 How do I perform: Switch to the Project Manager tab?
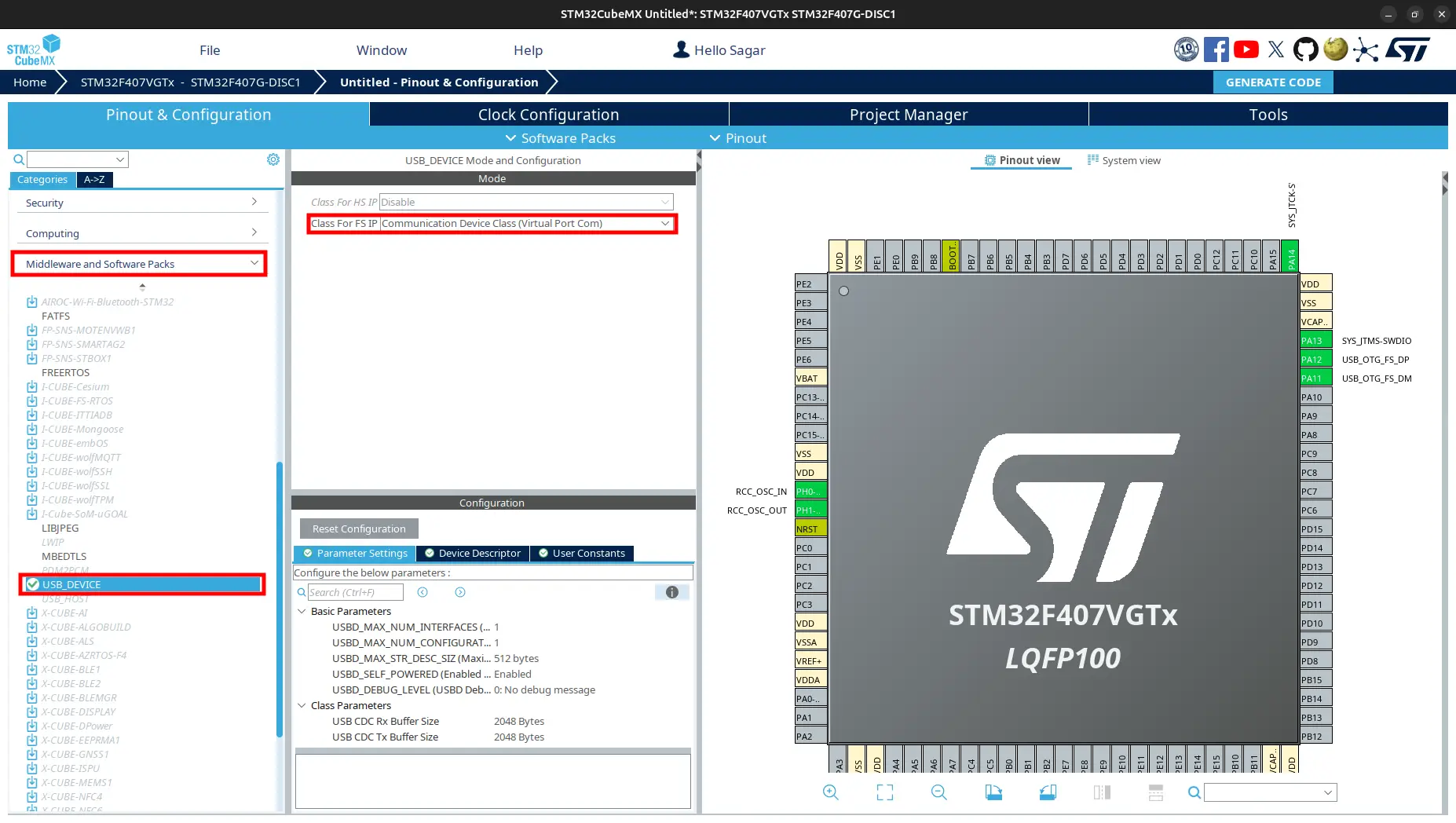pyautogui.click(x=909, y=115)
